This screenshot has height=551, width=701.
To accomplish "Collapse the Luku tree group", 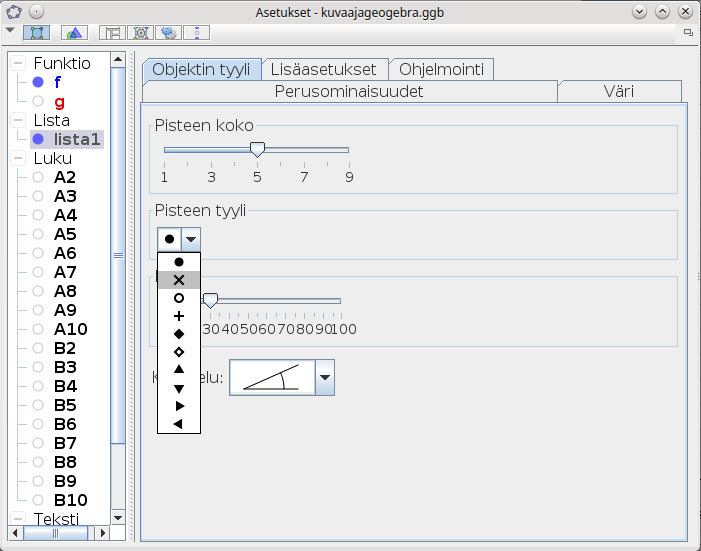I will tap(18, 158).
